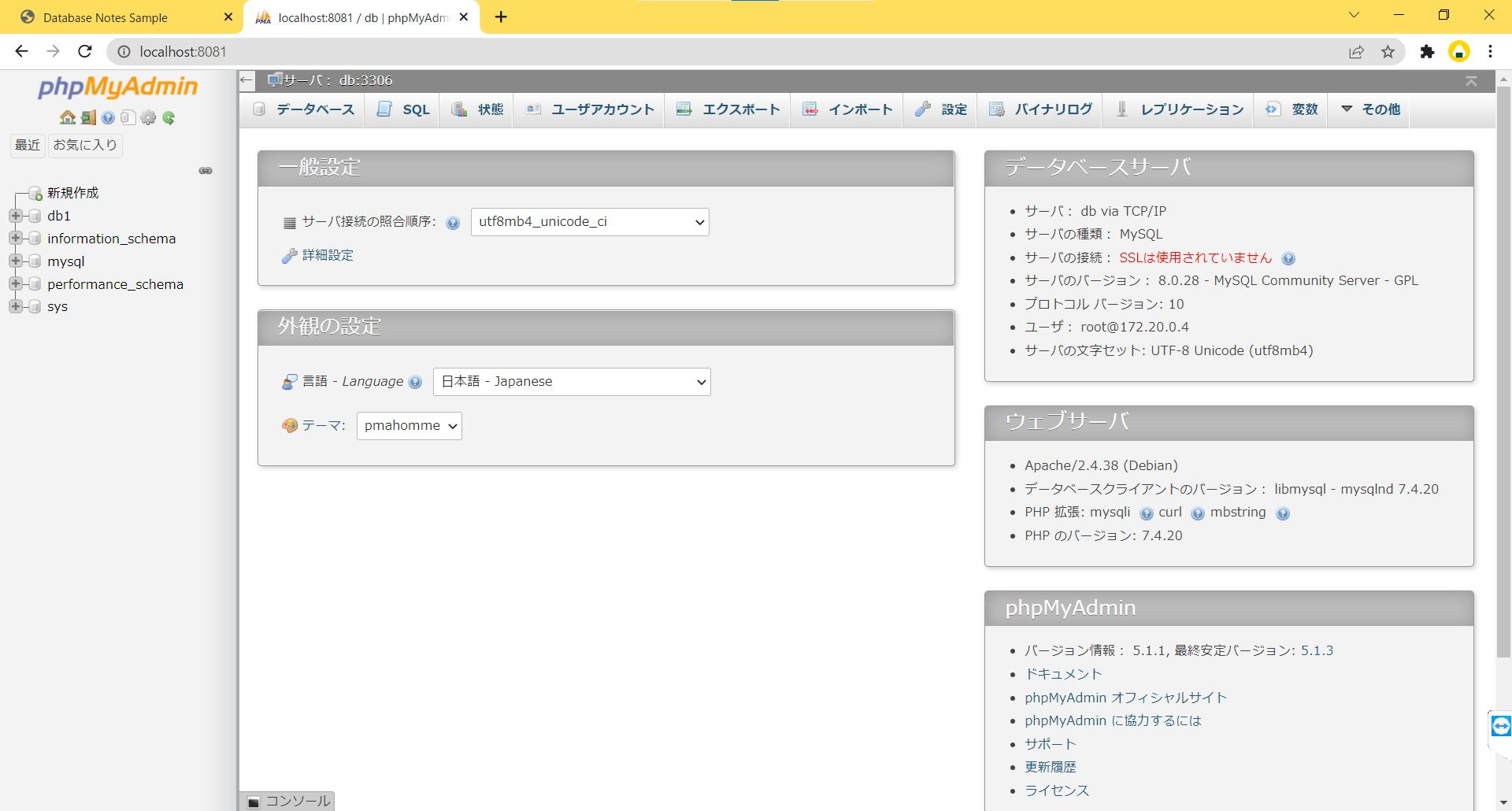Select the エクスポート tab
This screenshot has height=811, width=1512.
coord(728,109)
